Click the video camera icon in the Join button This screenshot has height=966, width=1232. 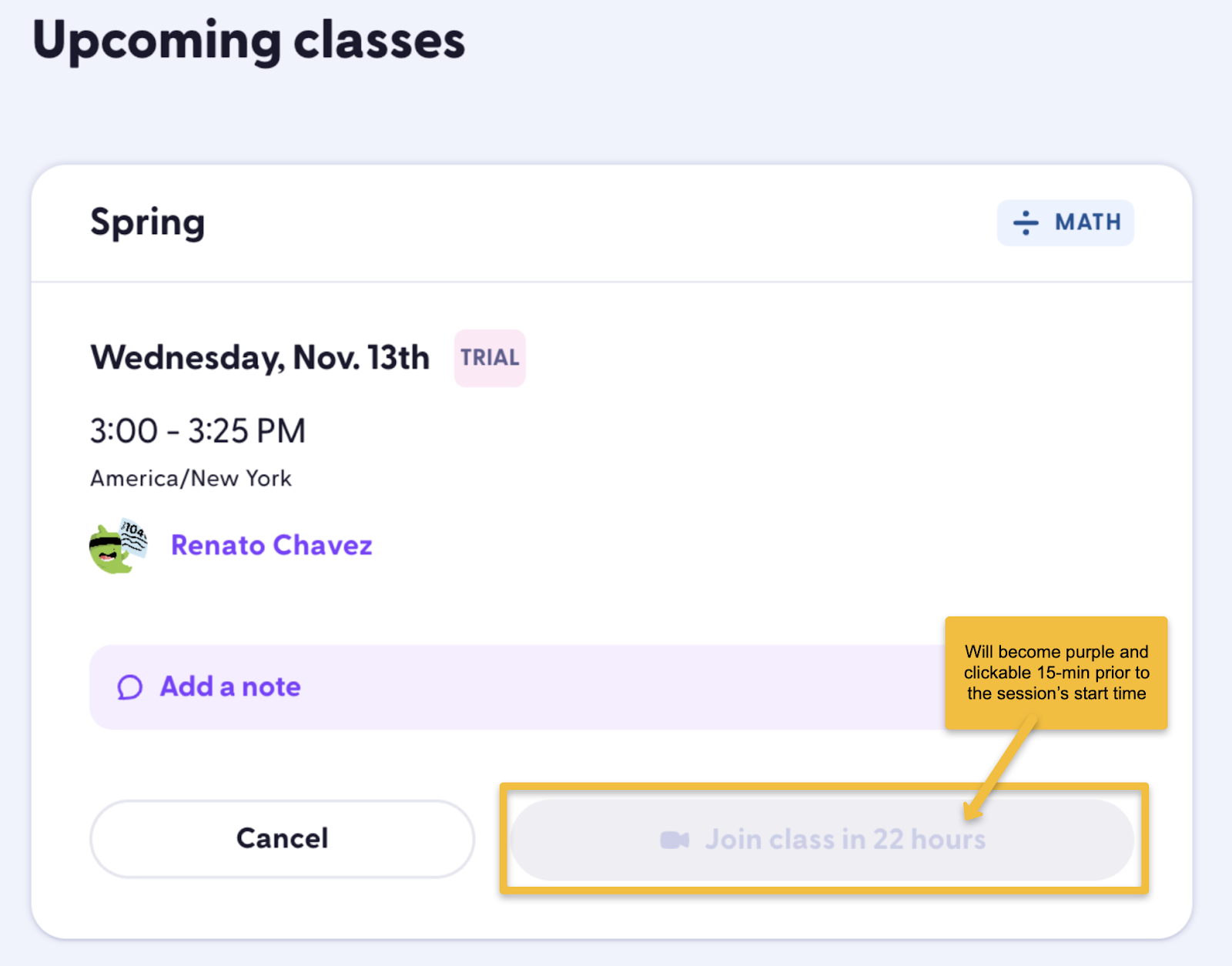[x=676, y=839]
